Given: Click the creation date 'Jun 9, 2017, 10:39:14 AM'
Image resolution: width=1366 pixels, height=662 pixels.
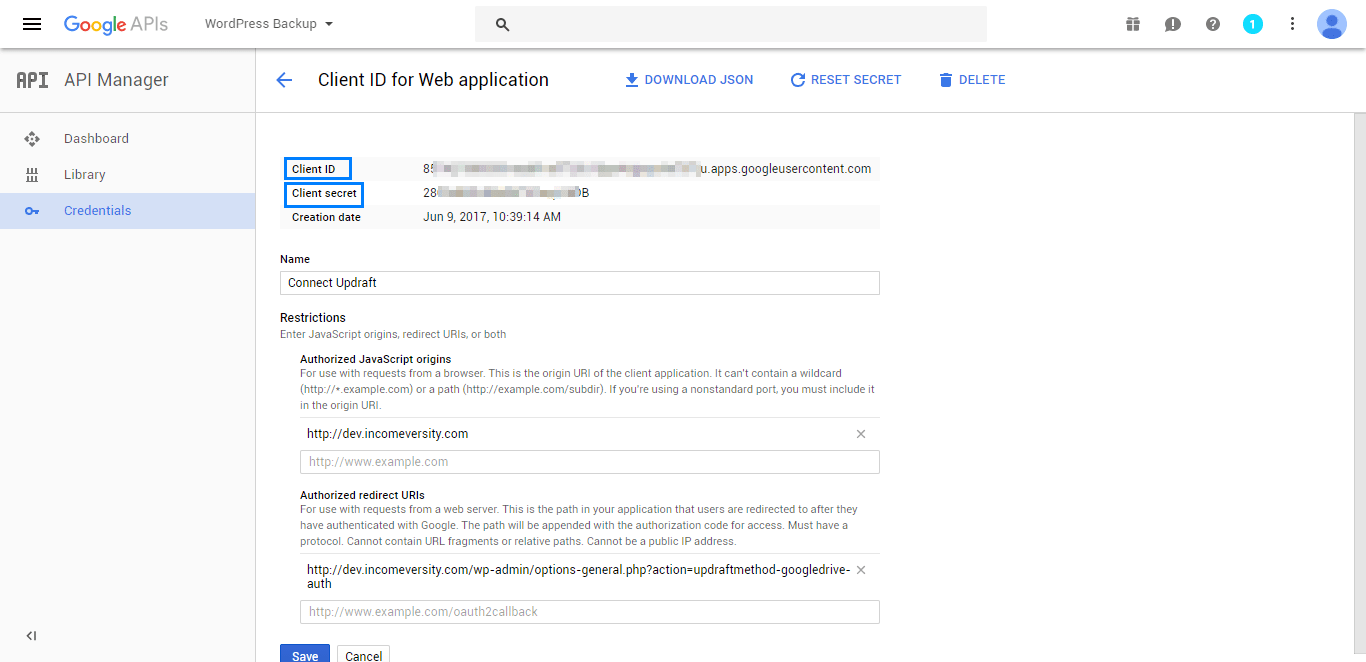Looking at the screenshot, I should coord(492,217).
